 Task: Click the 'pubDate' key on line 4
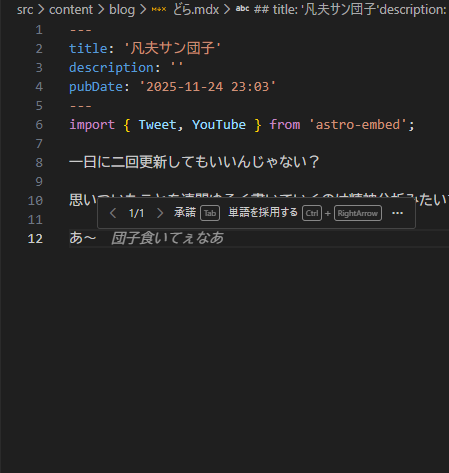(96, 87)
